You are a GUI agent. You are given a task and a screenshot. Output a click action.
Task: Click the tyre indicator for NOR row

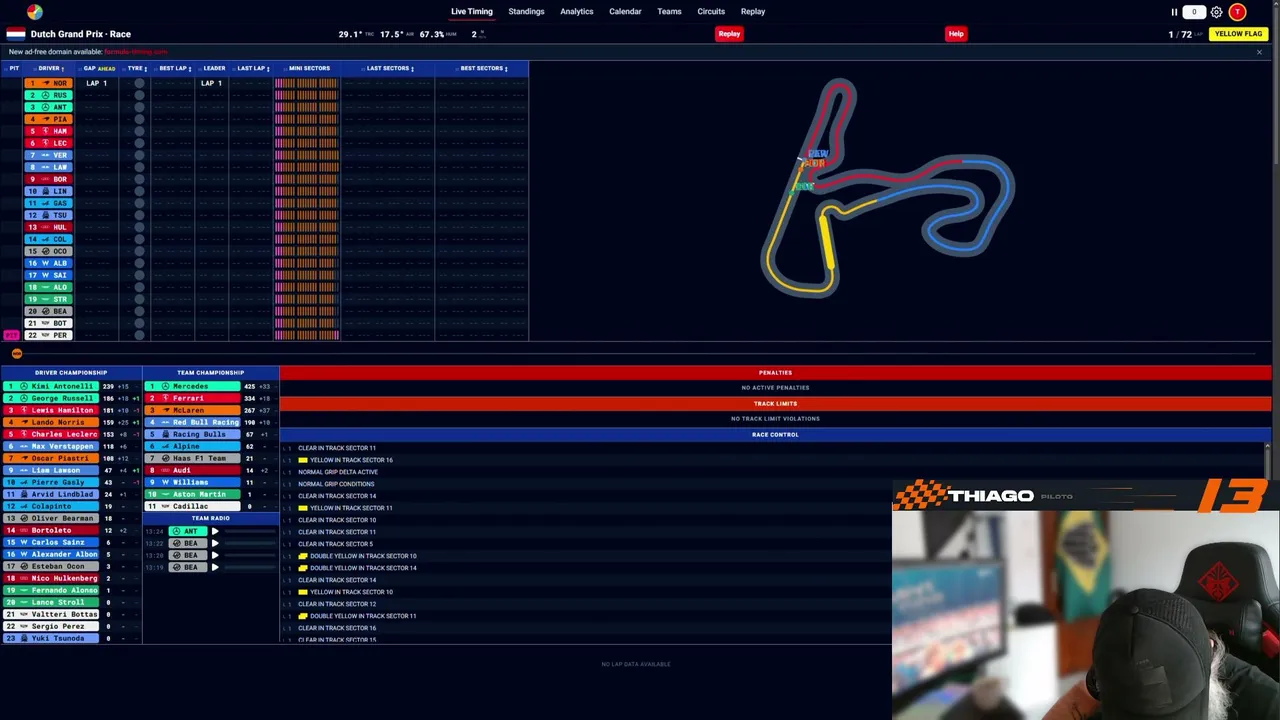tap(139, 83)
